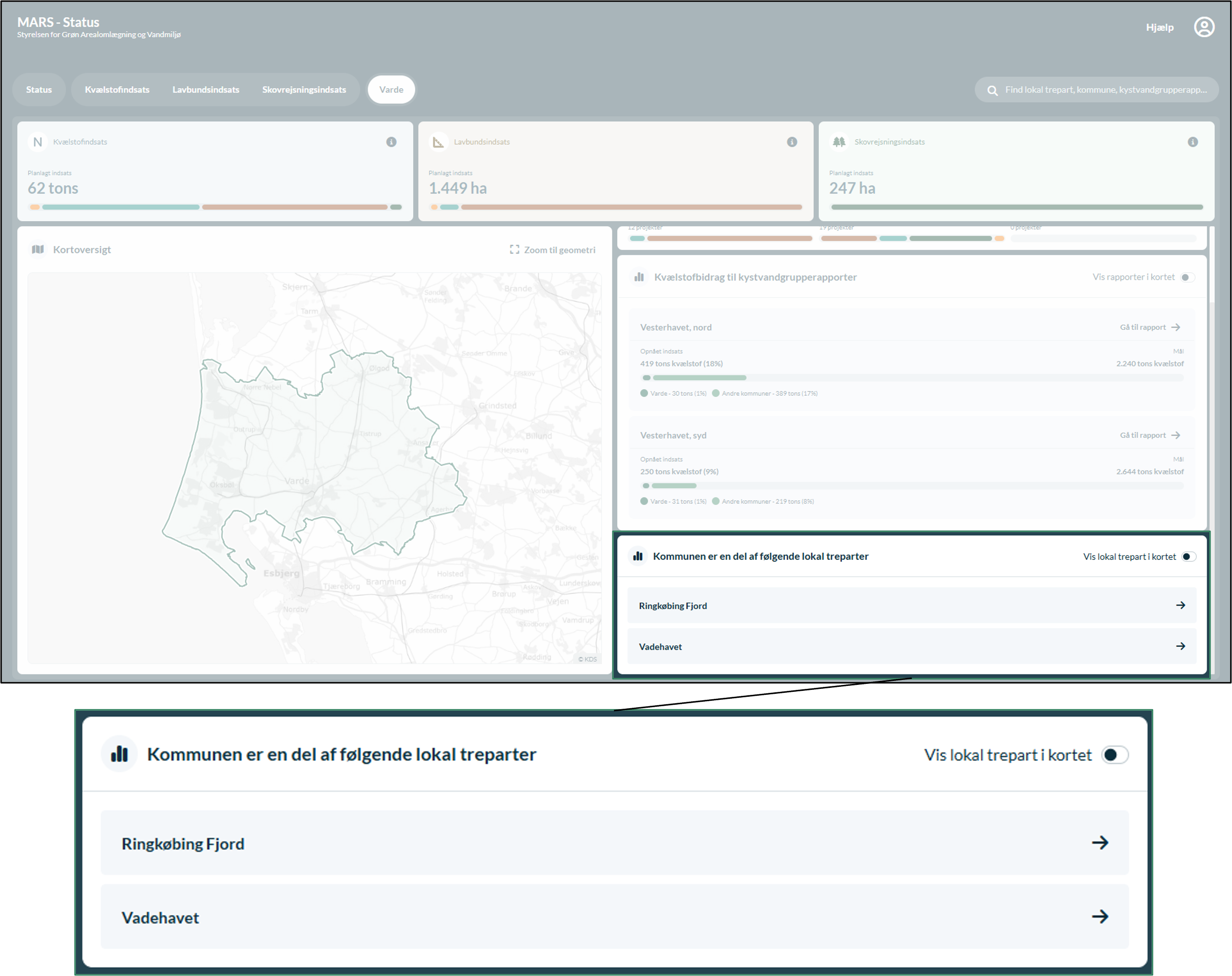Focus the Find lokal trepart search field

click(1097, 90)
